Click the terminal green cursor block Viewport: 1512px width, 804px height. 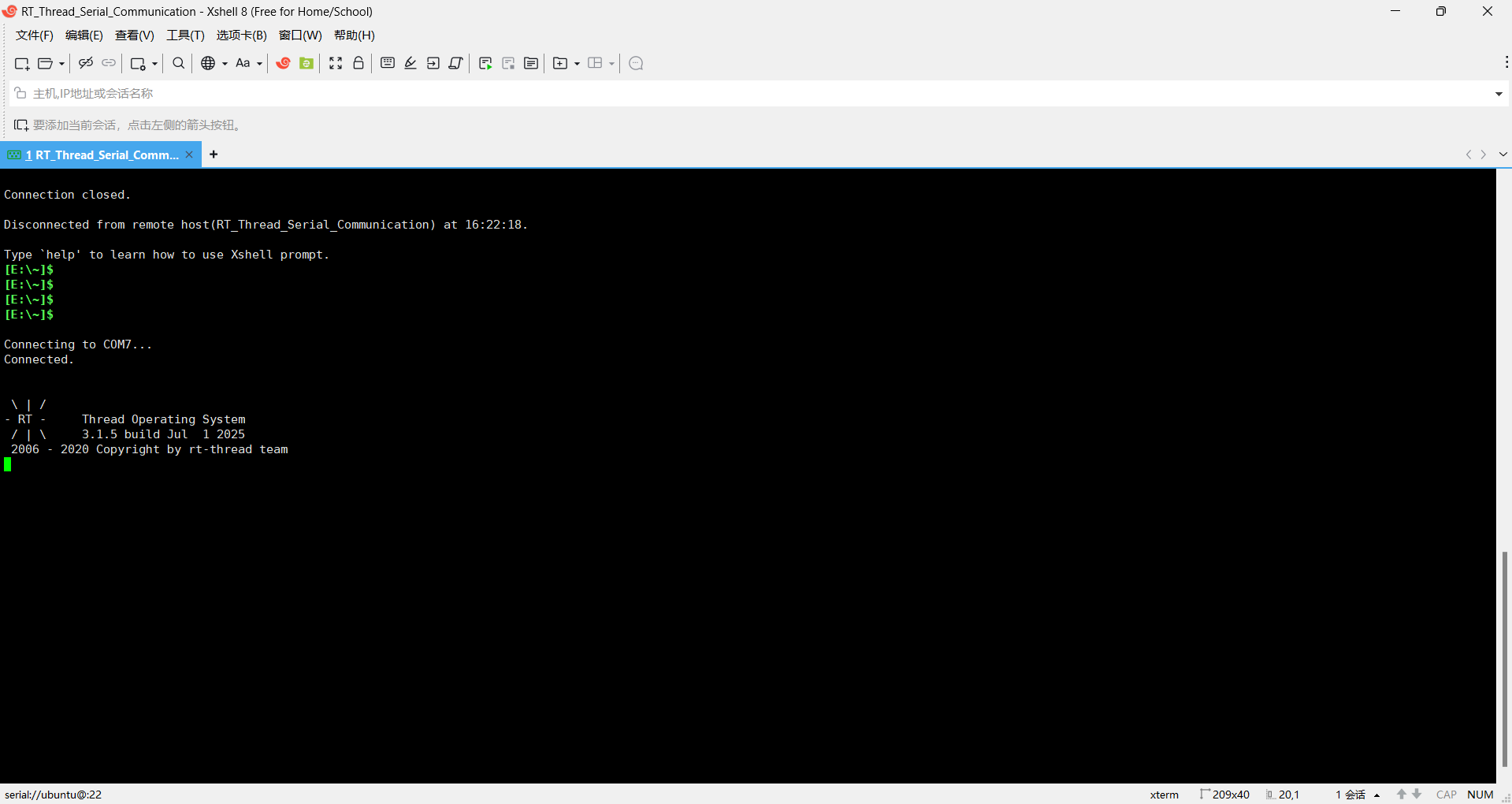point(8,465)
